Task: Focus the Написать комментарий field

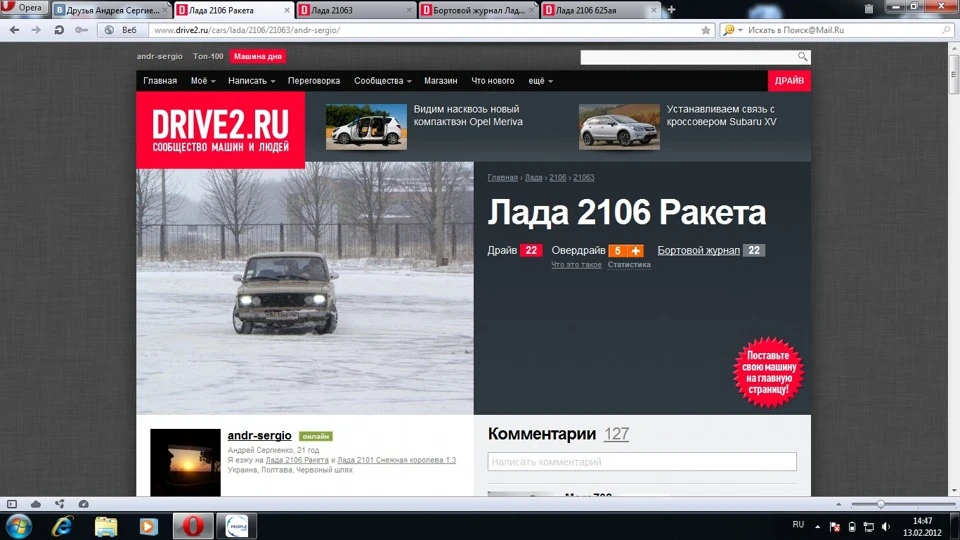Action: pos(642,462)
